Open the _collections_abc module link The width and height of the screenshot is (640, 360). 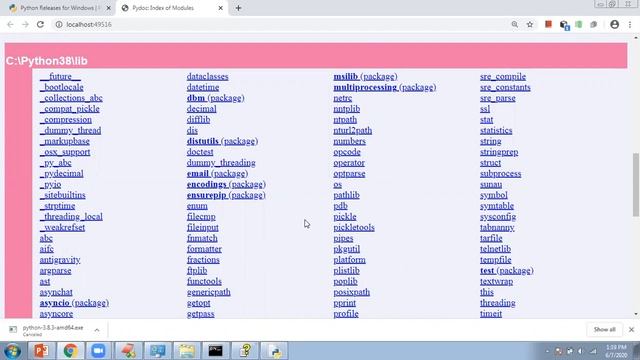pyautogui.click(x=71, y=98)
